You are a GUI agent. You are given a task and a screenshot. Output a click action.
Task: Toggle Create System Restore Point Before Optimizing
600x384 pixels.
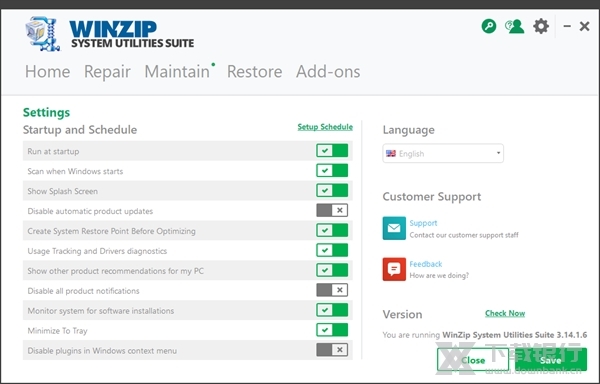(332, 230)
